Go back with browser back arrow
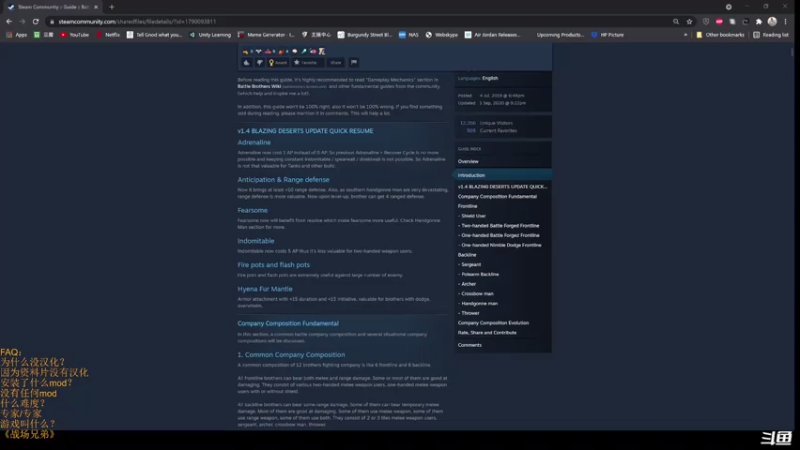This screenshot has height=450, width=800. tap(9, 21)
